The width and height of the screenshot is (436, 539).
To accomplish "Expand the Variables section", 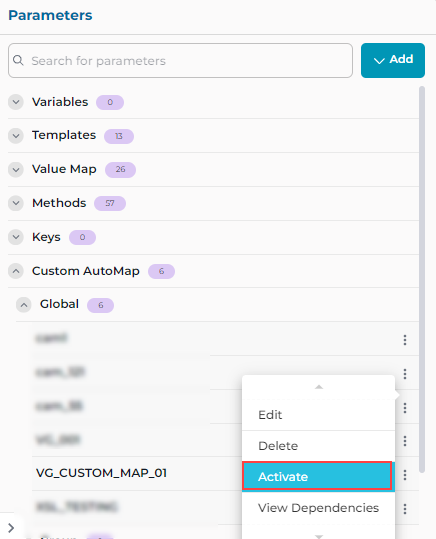I will tap(16, 102).
